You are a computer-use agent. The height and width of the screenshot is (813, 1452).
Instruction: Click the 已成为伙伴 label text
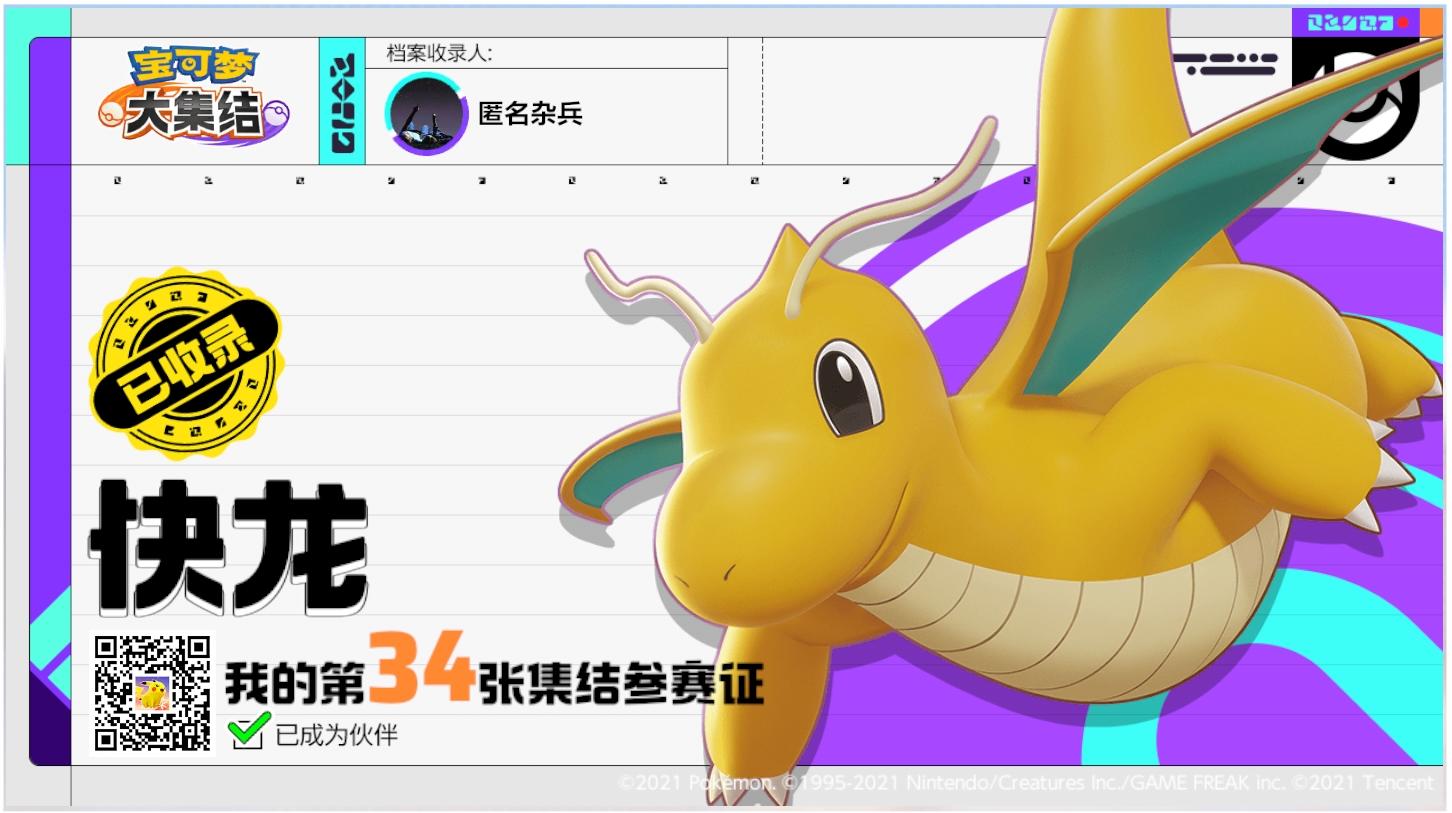click(x=336, y=736)
